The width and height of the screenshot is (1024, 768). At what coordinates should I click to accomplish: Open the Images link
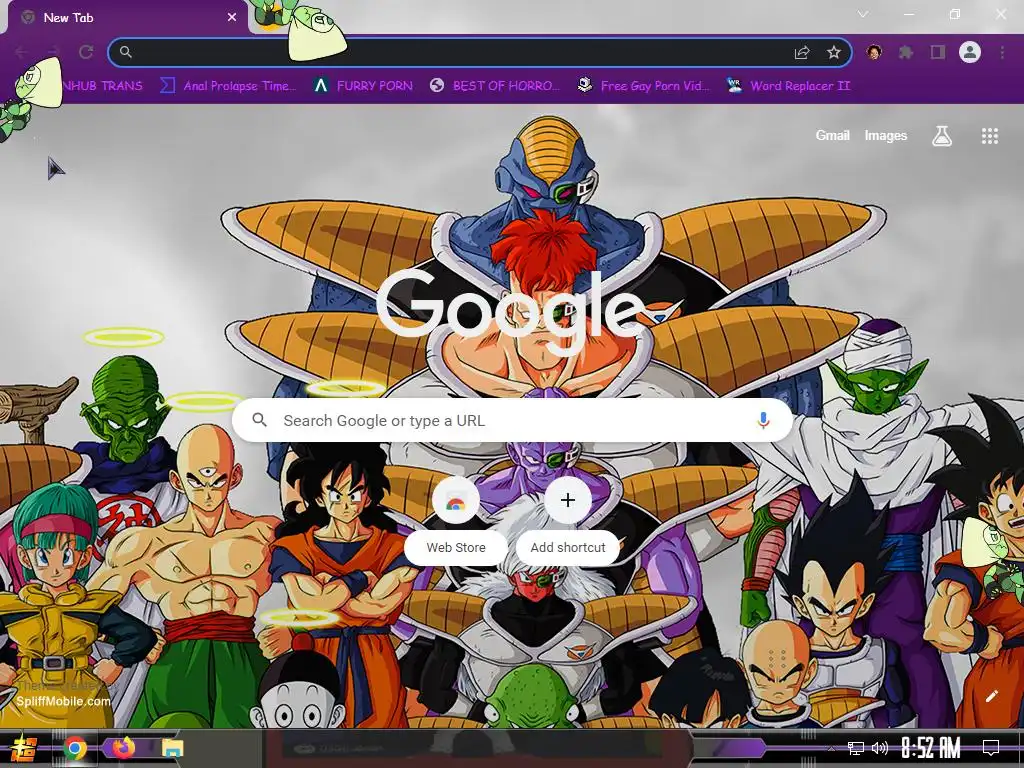point(886,135)
